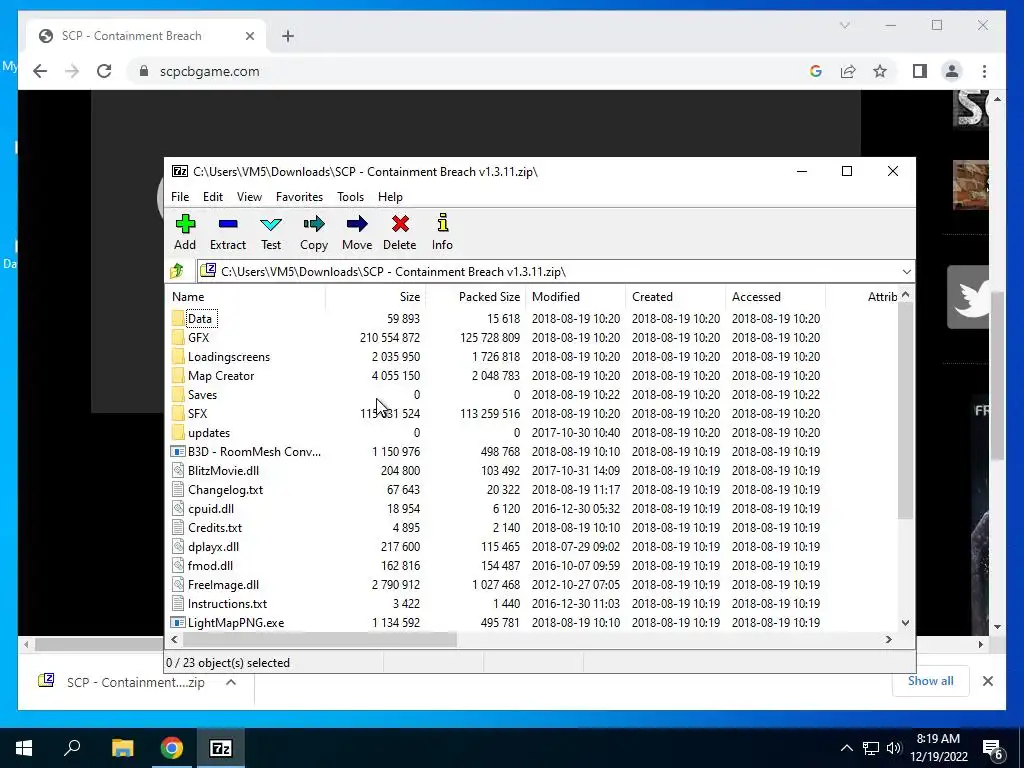
Task: Click the Google icon in the address bar
Action: pos(816,71)
